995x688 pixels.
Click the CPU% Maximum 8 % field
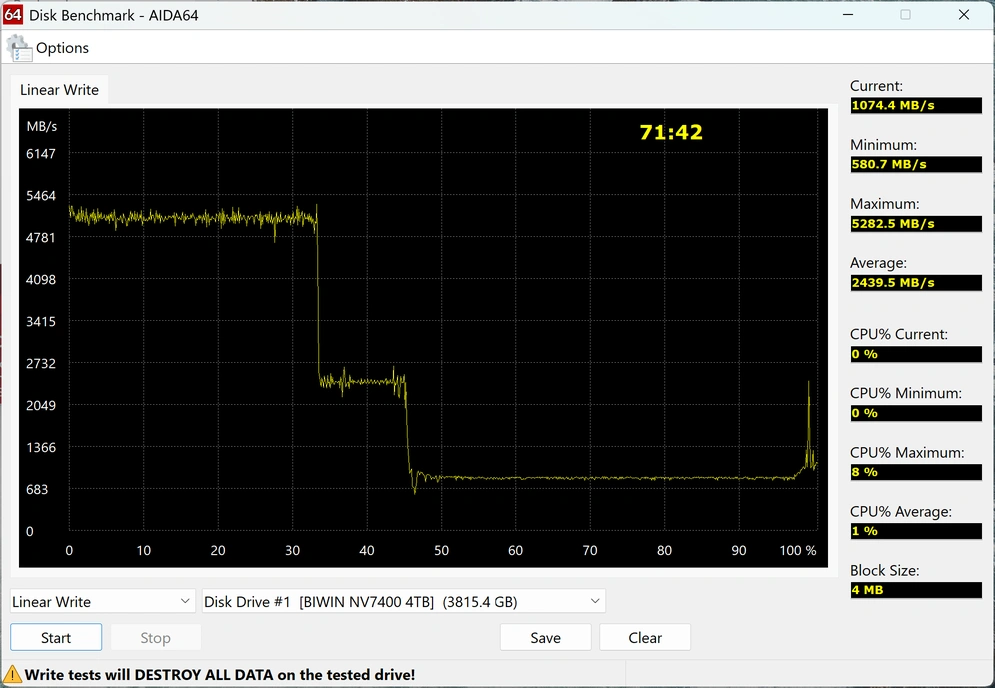(x=915, y=472)
